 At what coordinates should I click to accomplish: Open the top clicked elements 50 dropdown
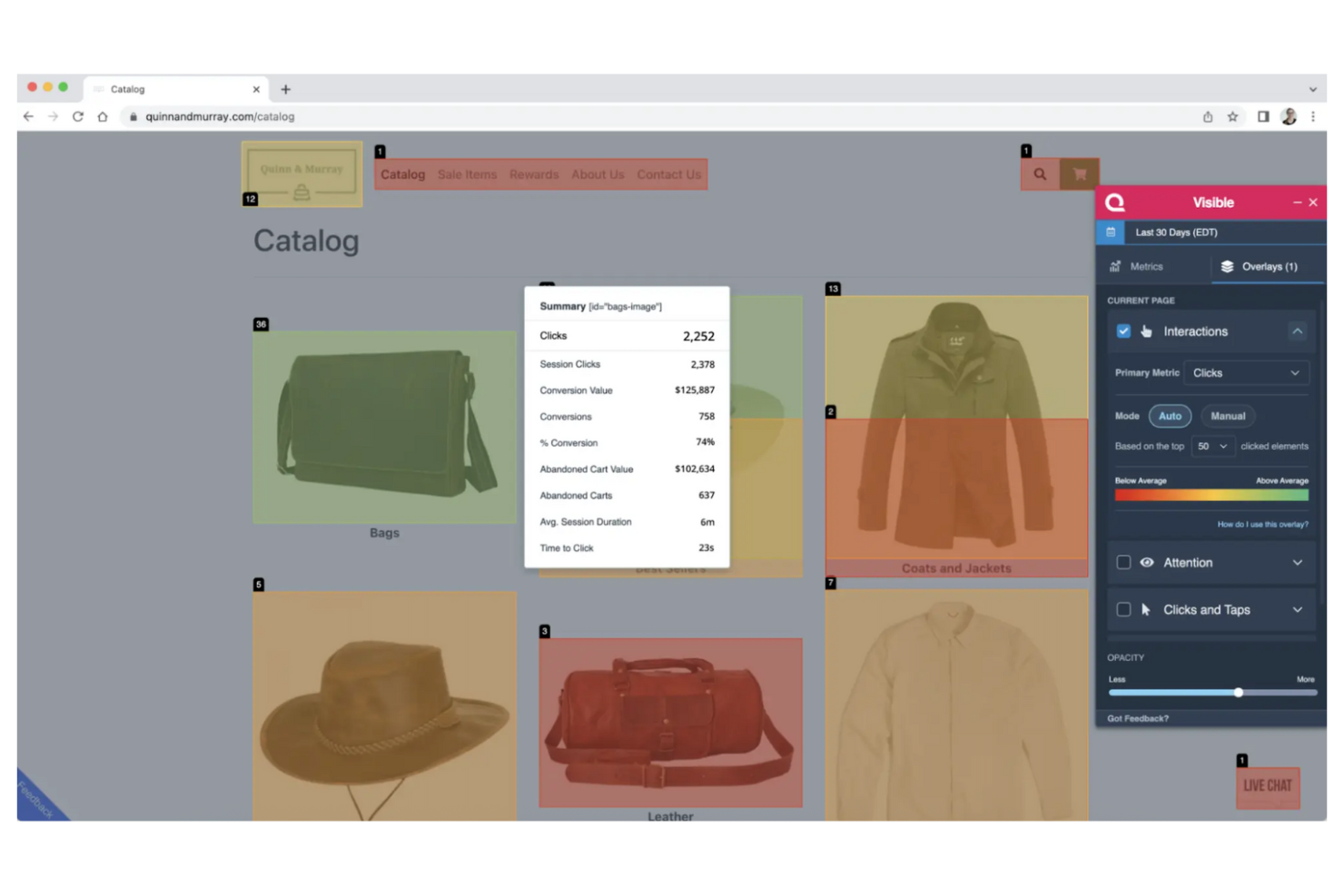(x=1213, y=446)
